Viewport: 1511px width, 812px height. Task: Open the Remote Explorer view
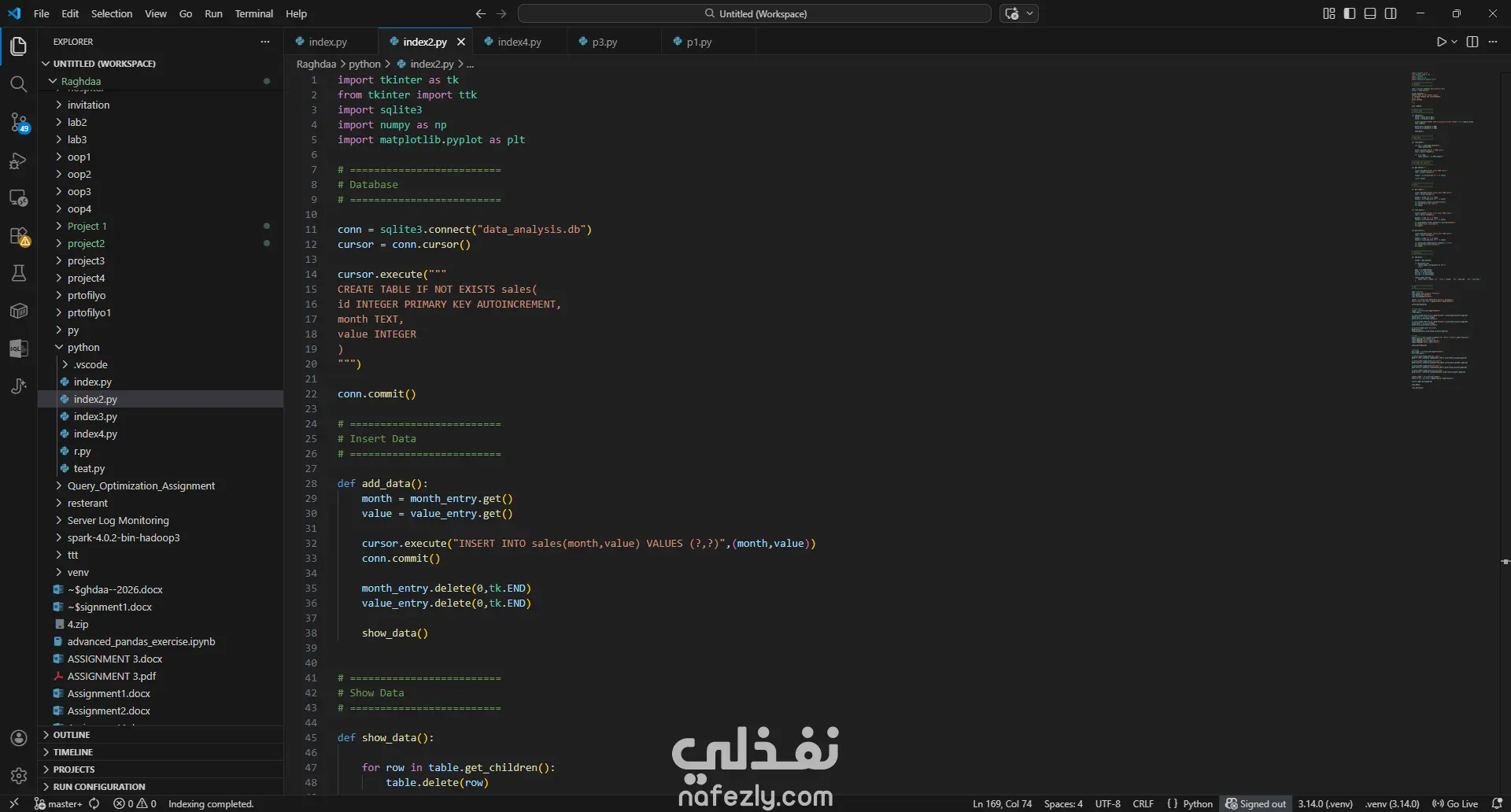coord(19,198)
